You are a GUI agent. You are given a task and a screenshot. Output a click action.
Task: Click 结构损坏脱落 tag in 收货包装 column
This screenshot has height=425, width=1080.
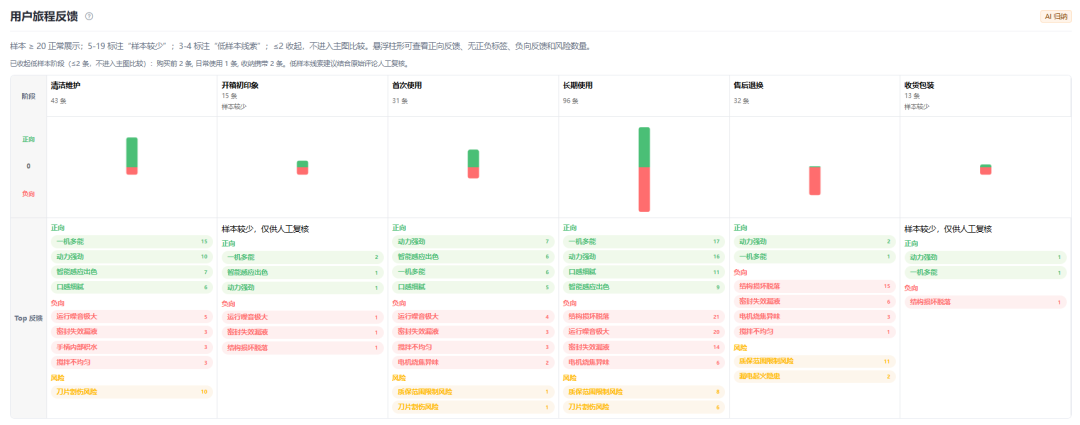986,302
